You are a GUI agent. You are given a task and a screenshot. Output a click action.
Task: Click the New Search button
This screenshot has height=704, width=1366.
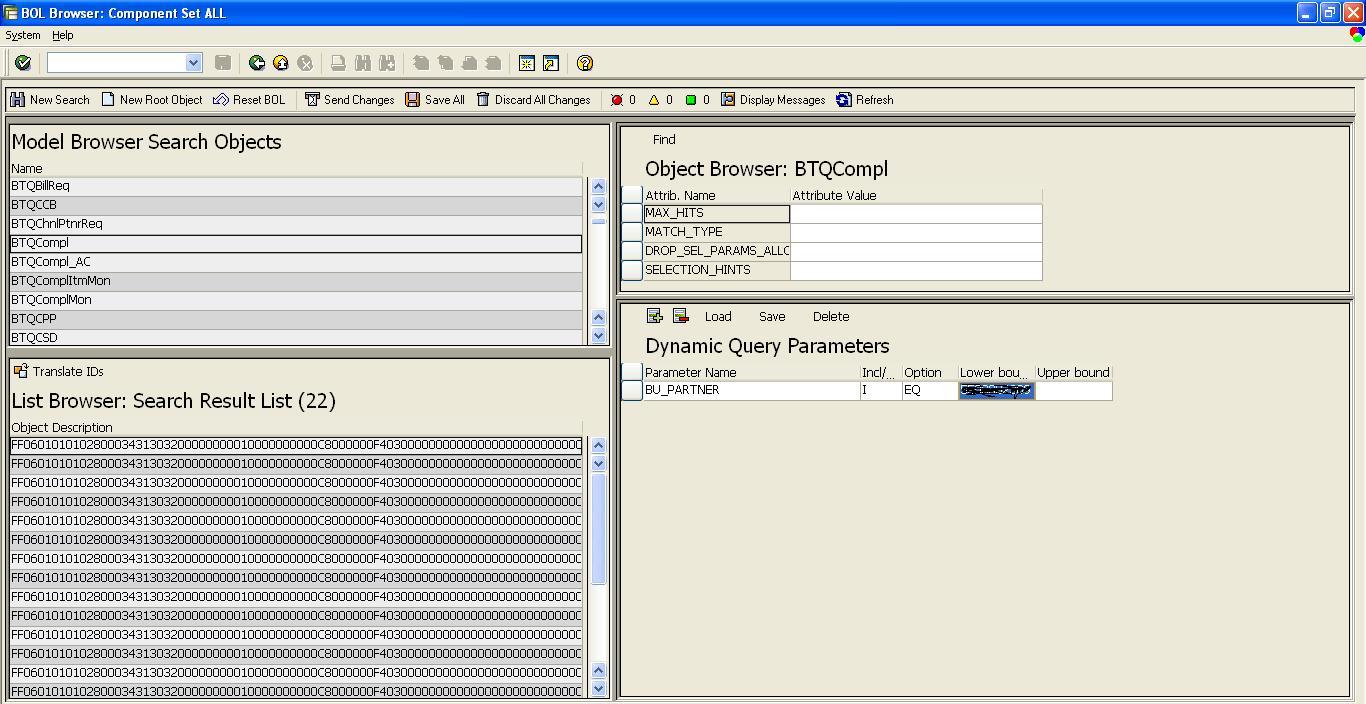tap(50, 100)
